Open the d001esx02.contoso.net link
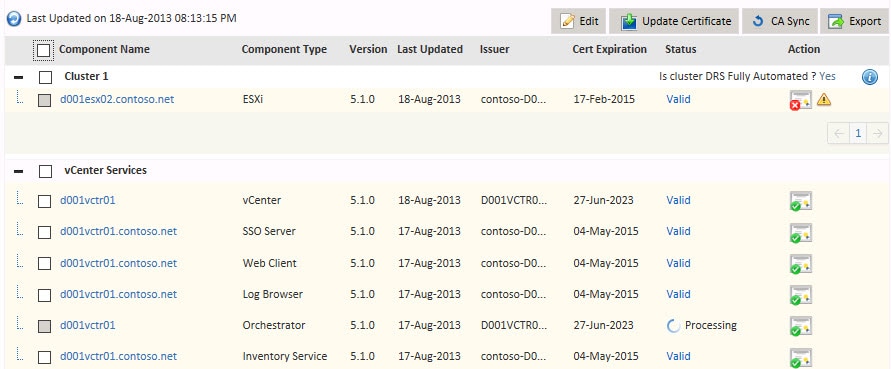Viewport: 891px width, 369px height. pyautogui.click(x=117, y=99)
